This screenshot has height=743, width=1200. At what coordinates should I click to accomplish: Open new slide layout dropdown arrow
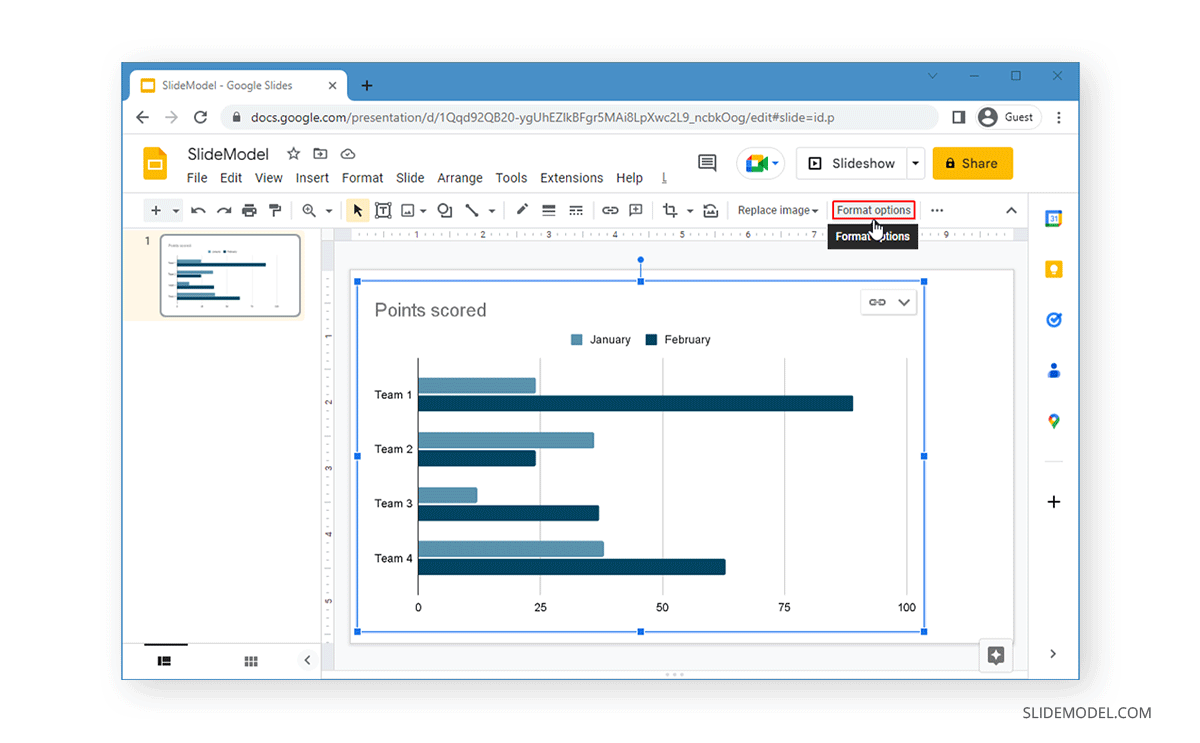[176, 211]
